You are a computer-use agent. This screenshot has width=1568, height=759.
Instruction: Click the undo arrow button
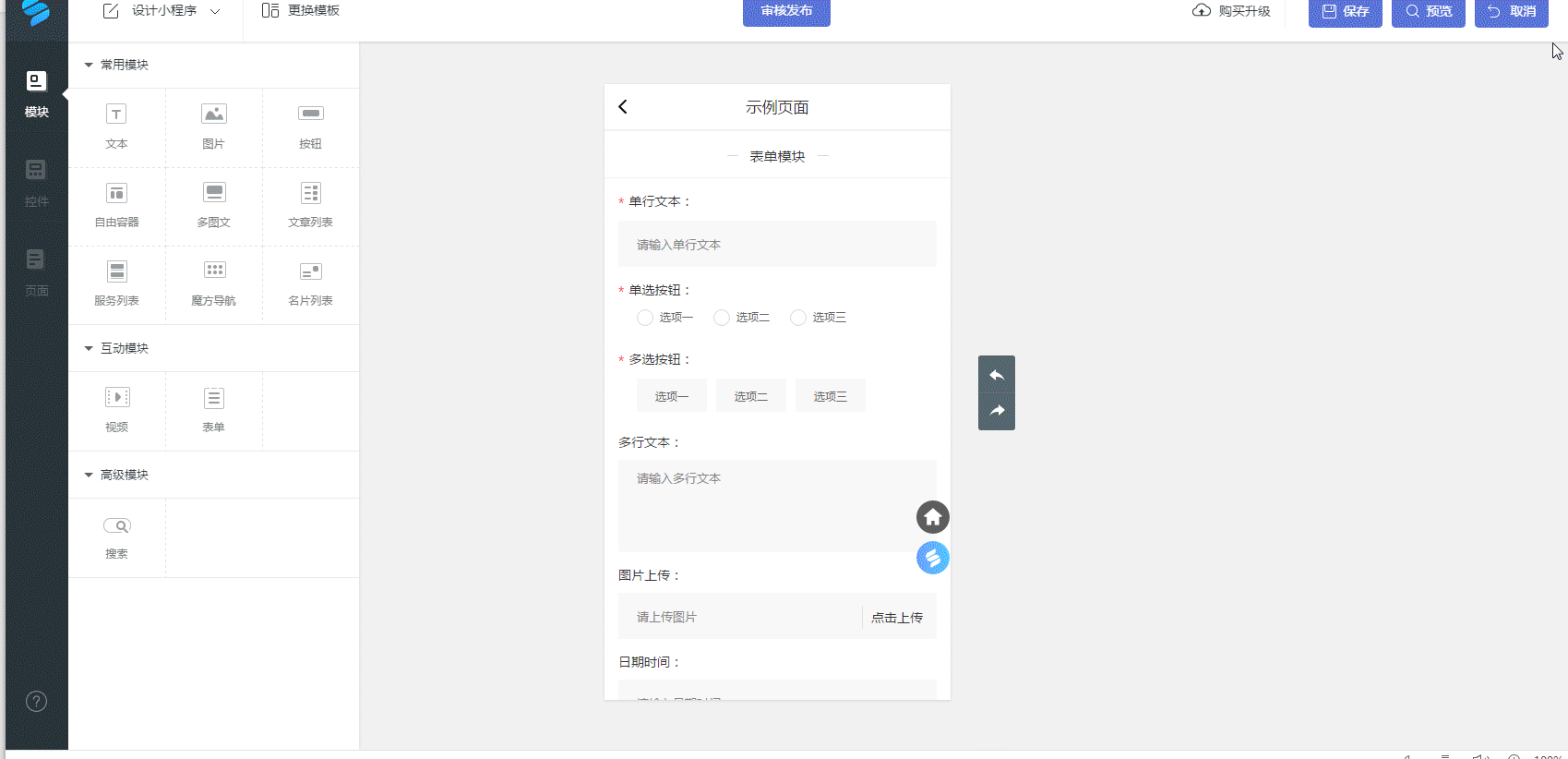[x=997, y=375]
